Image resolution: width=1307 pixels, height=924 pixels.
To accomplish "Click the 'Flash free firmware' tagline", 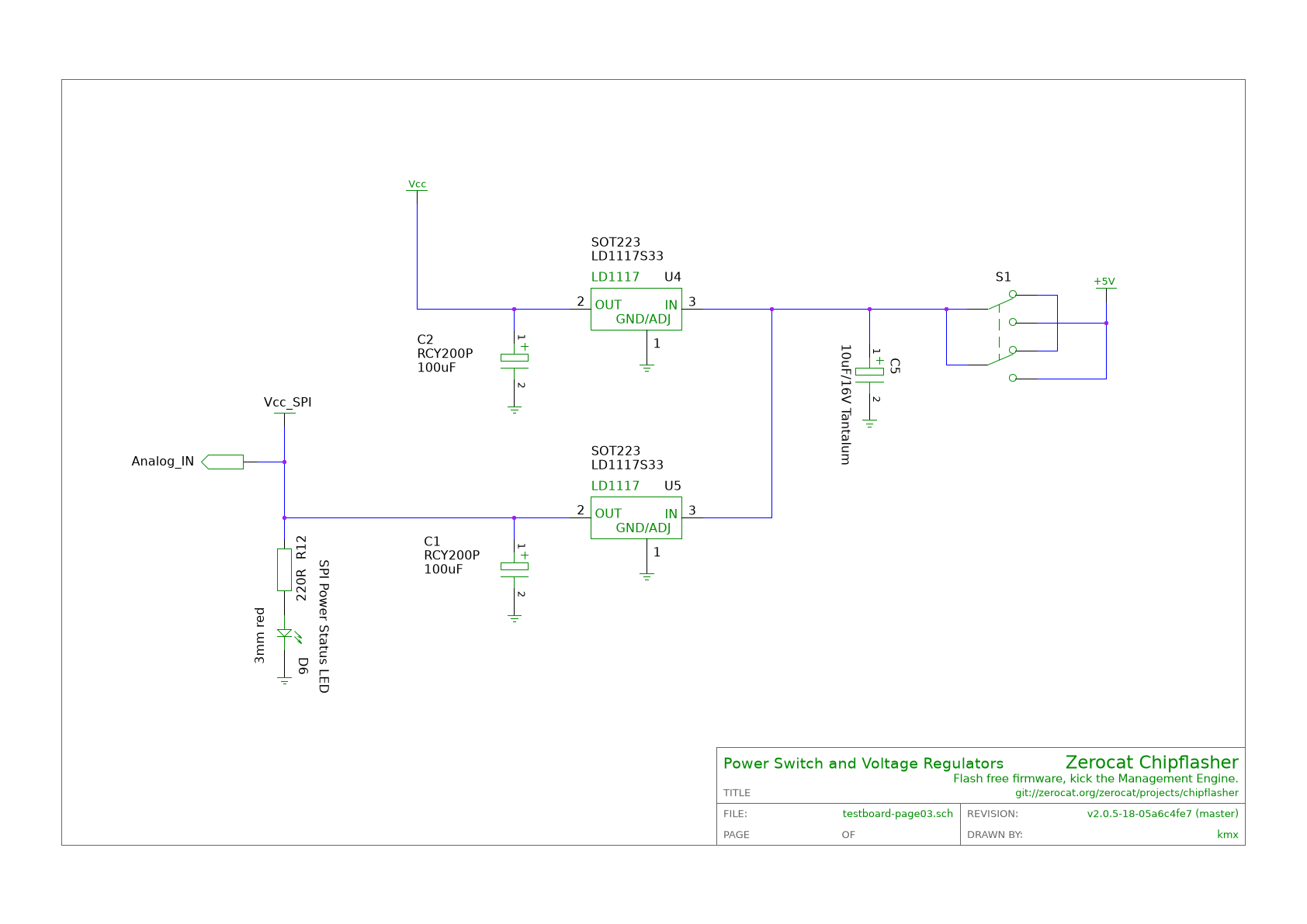I will (x=1096, y=779).
